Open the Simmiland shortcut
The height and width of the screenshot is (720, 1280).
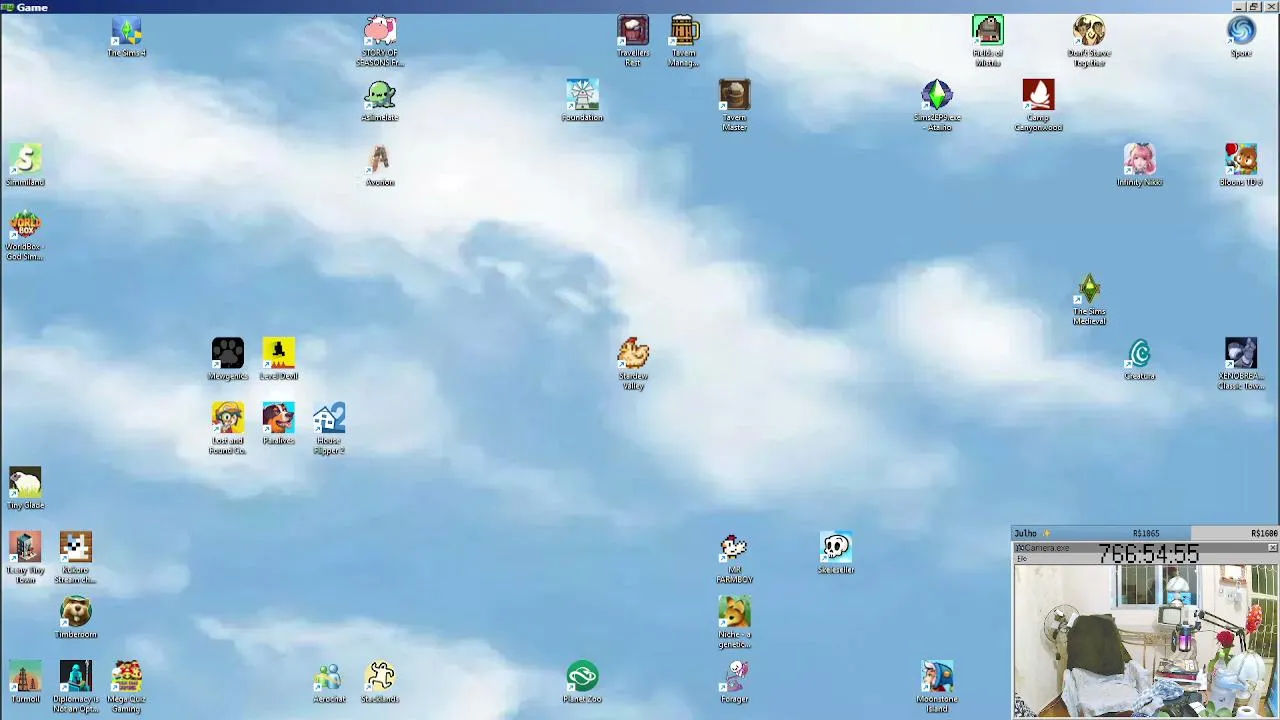25,160
